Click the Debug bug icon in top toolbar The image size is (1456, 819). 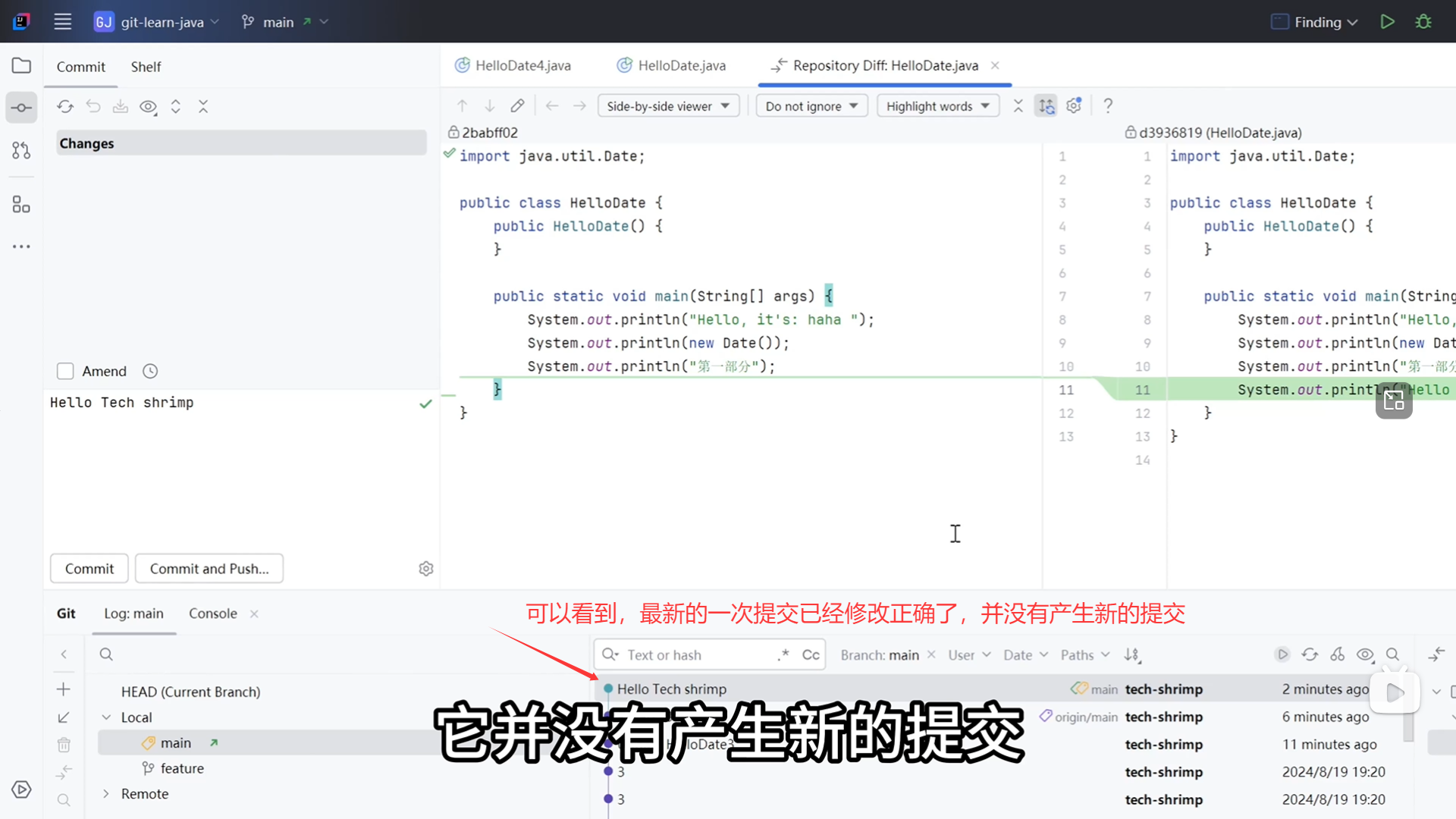click(1423, 22)
